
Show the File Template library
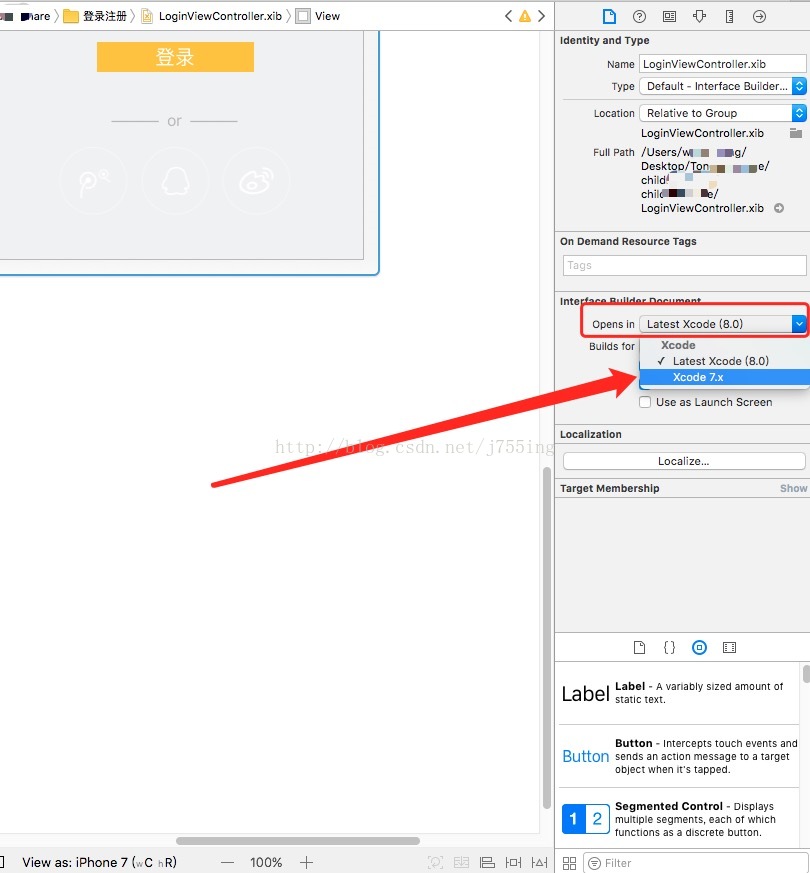(639, 647)
